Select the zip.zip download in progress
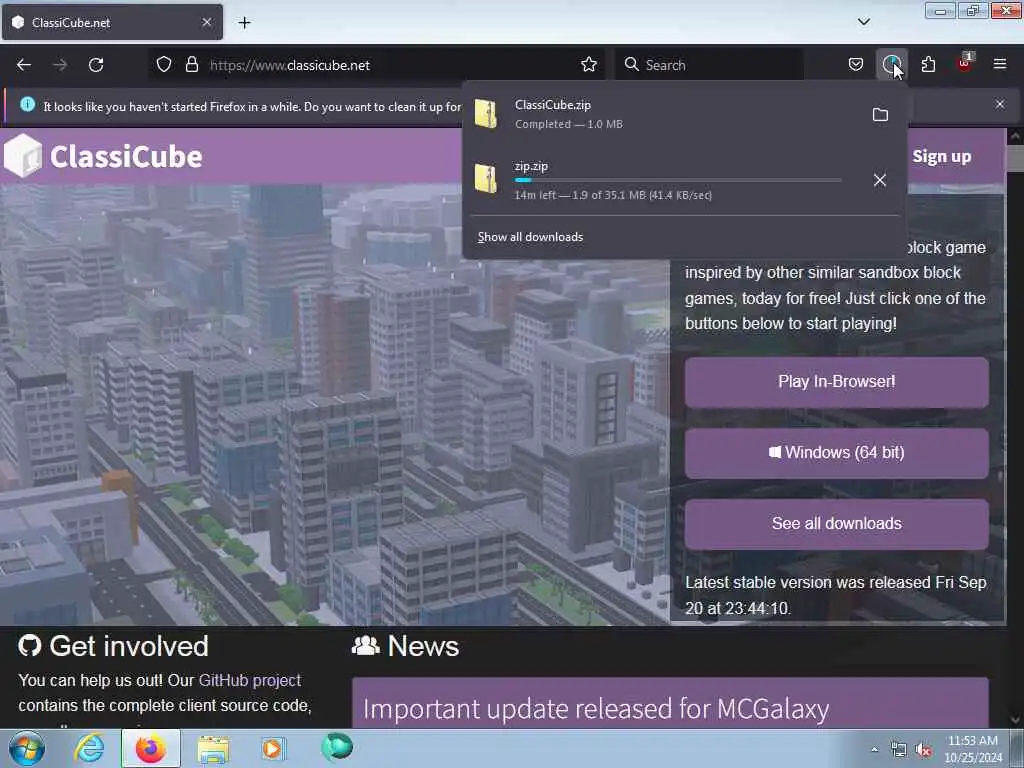This screenshot has height=768, width=1024. point(663,180)
